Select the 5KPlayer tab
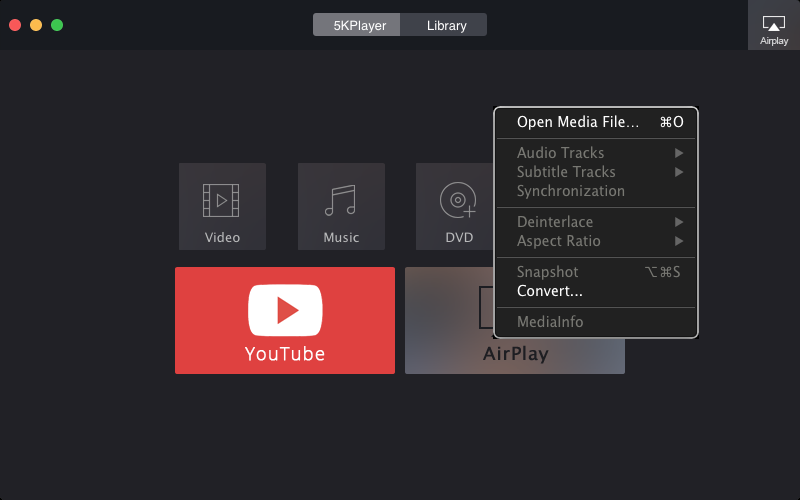The image size is (800, 500). click(x=357, y=25)
